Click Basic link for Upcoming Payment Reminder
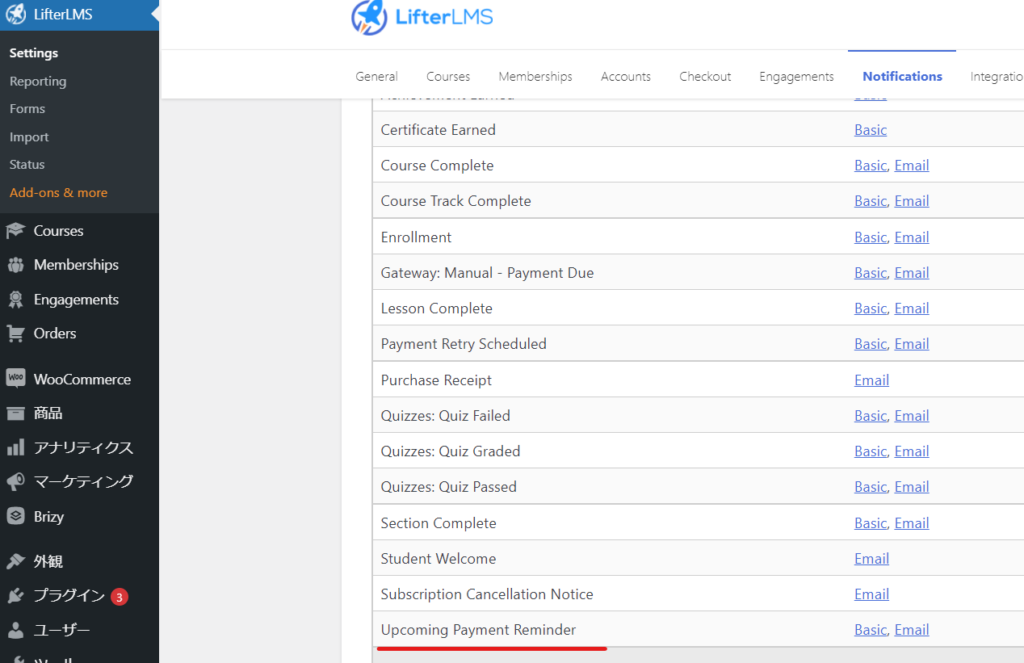This screenshot has width=1024, height=663. (x=871, y=630)
